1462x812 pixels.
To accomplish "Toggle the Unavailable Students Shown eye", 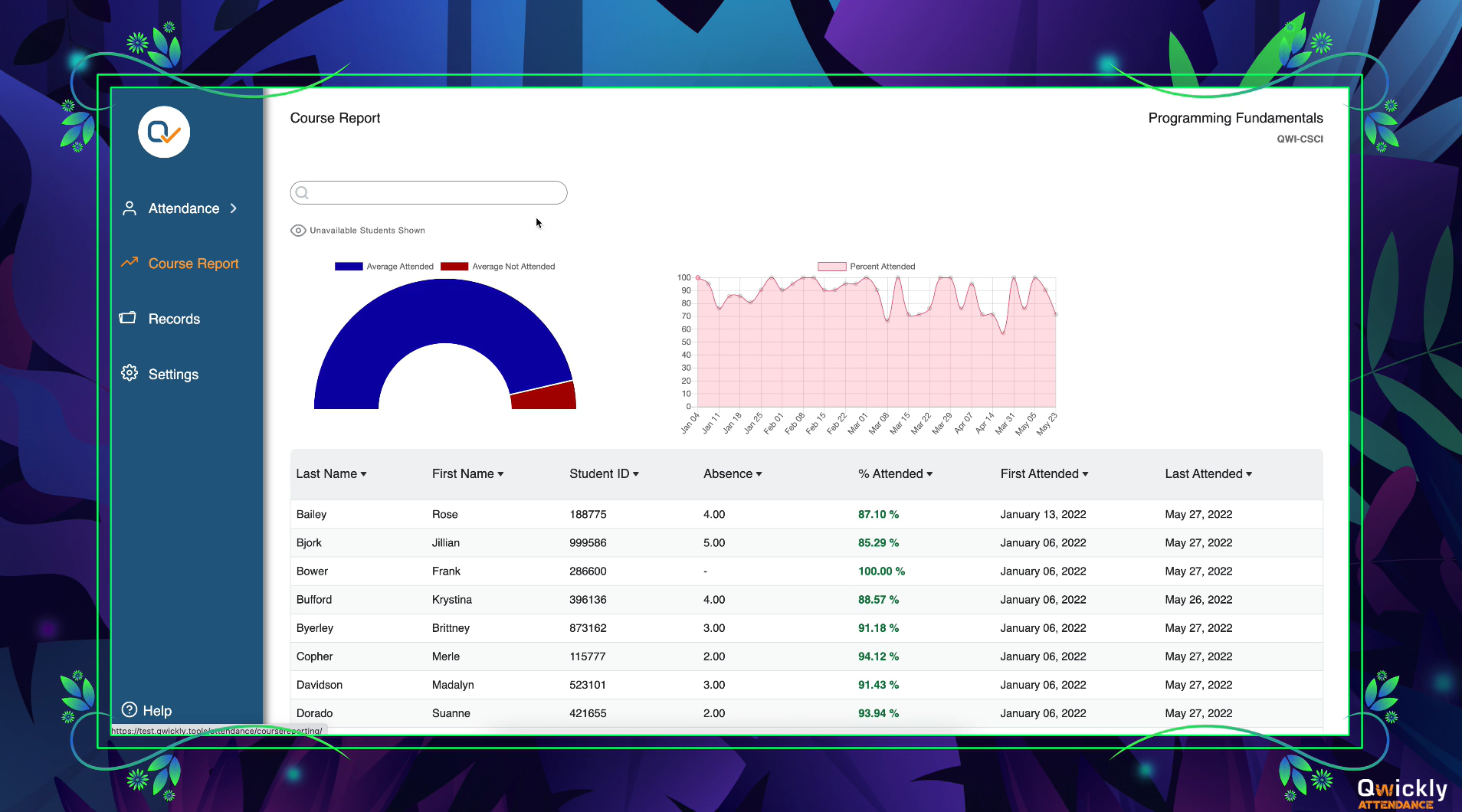I will 298,231.
